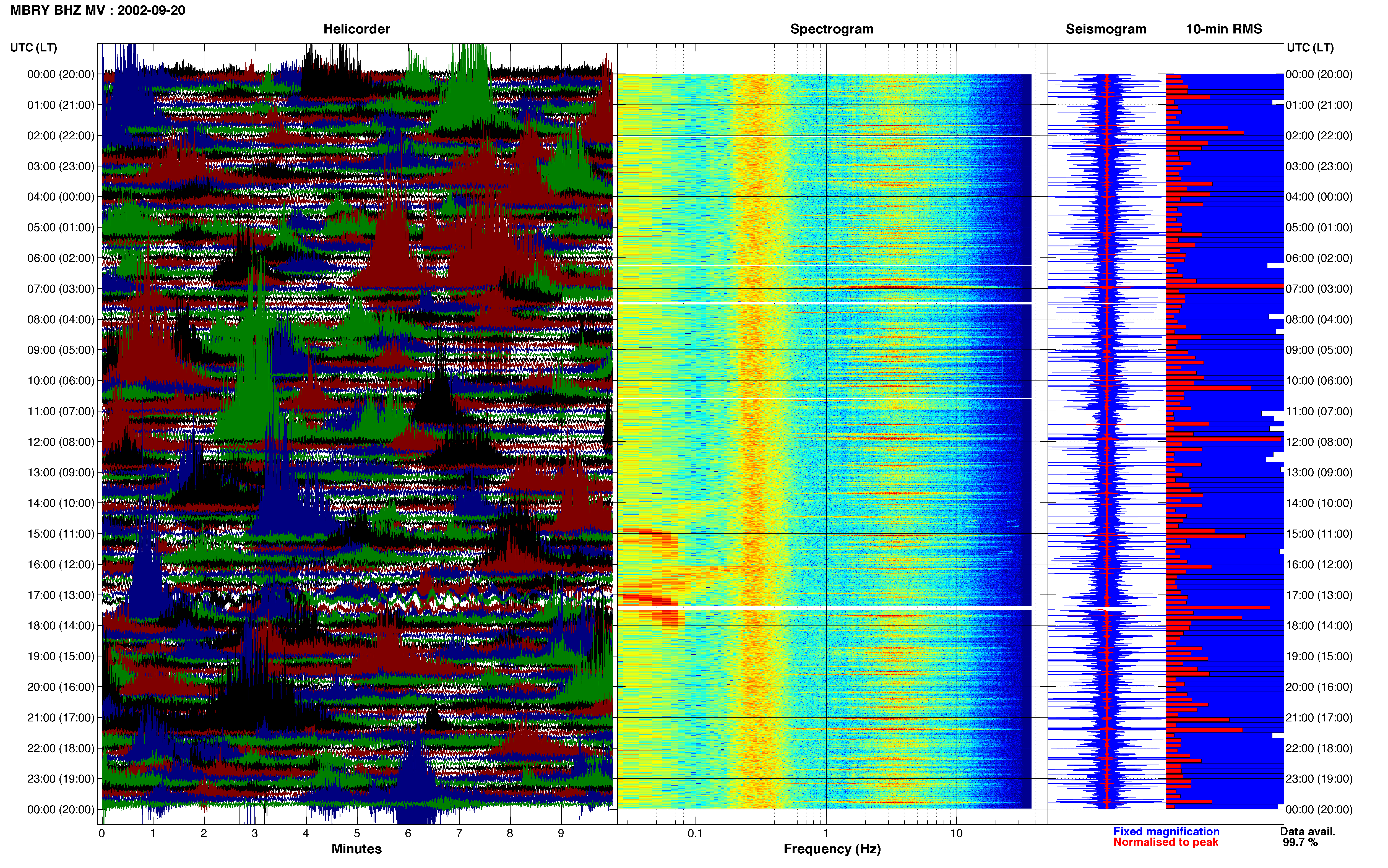Click the left '03:00 (23:00)' time label
Image resolution: width=1388 pixels, height=868 pixels.
61,166
